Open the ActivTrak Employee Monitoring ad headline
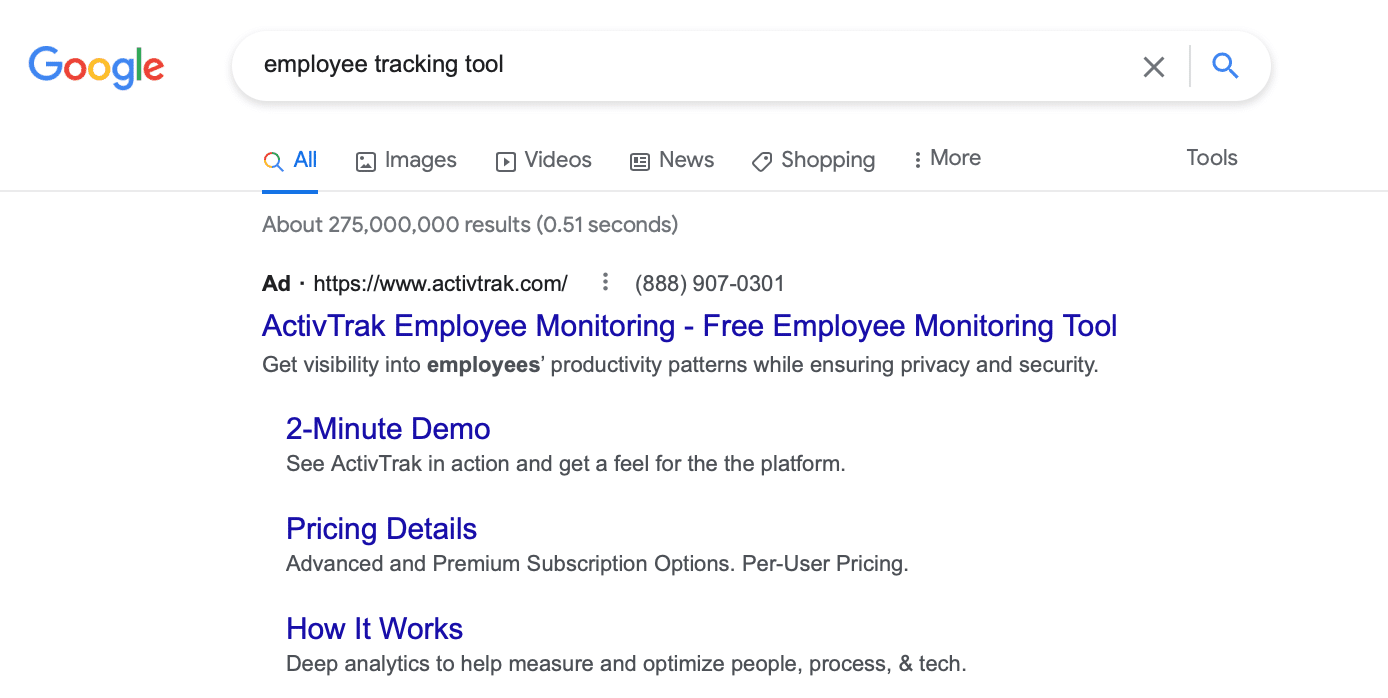 [690, 326]
